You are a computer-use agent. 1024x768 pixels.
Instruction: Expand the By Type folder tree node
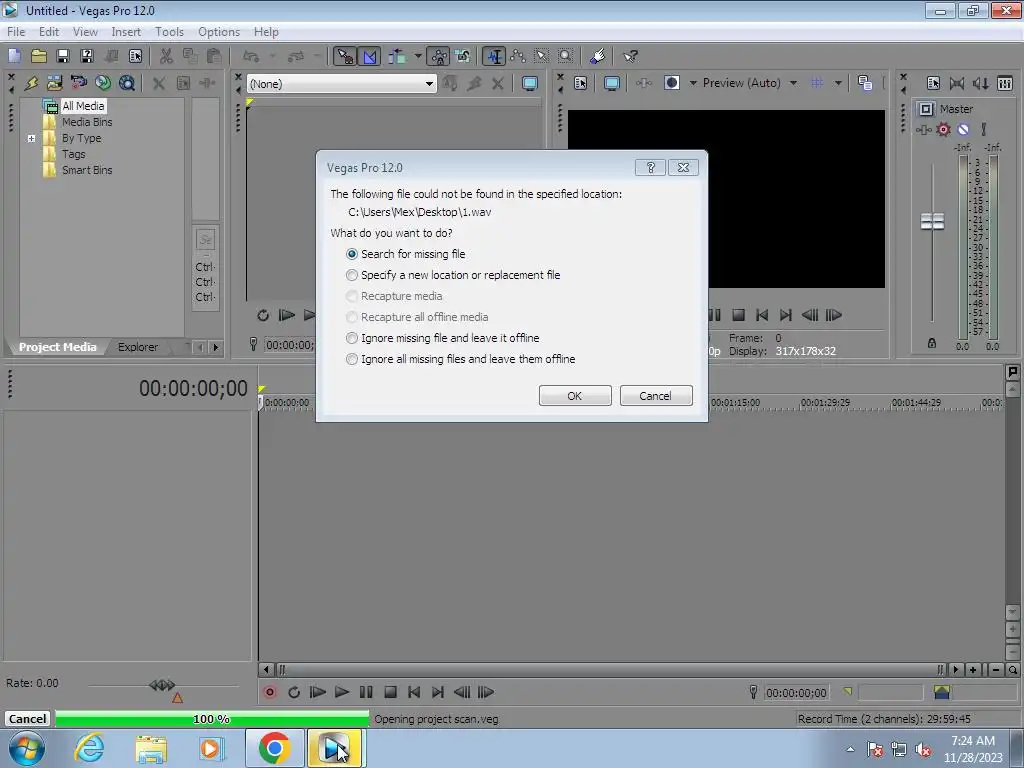(x=31, y=138)
